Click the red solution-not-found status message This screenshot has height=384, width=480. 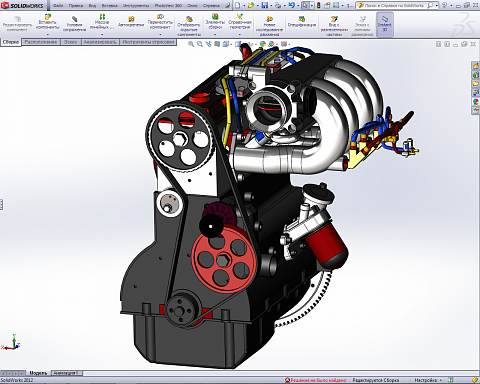(x=316, y=380)
